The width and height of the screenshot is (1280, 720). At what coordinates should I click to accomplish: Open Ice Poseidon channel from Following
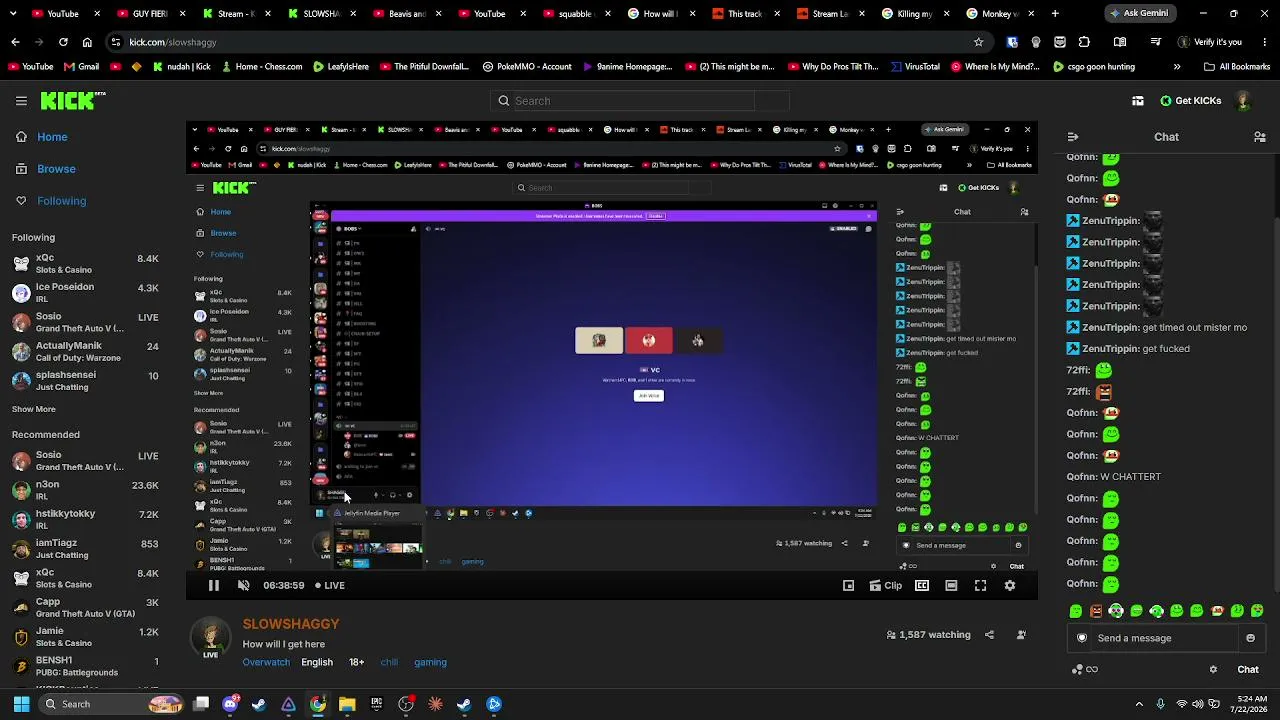[x=86, y=293]
